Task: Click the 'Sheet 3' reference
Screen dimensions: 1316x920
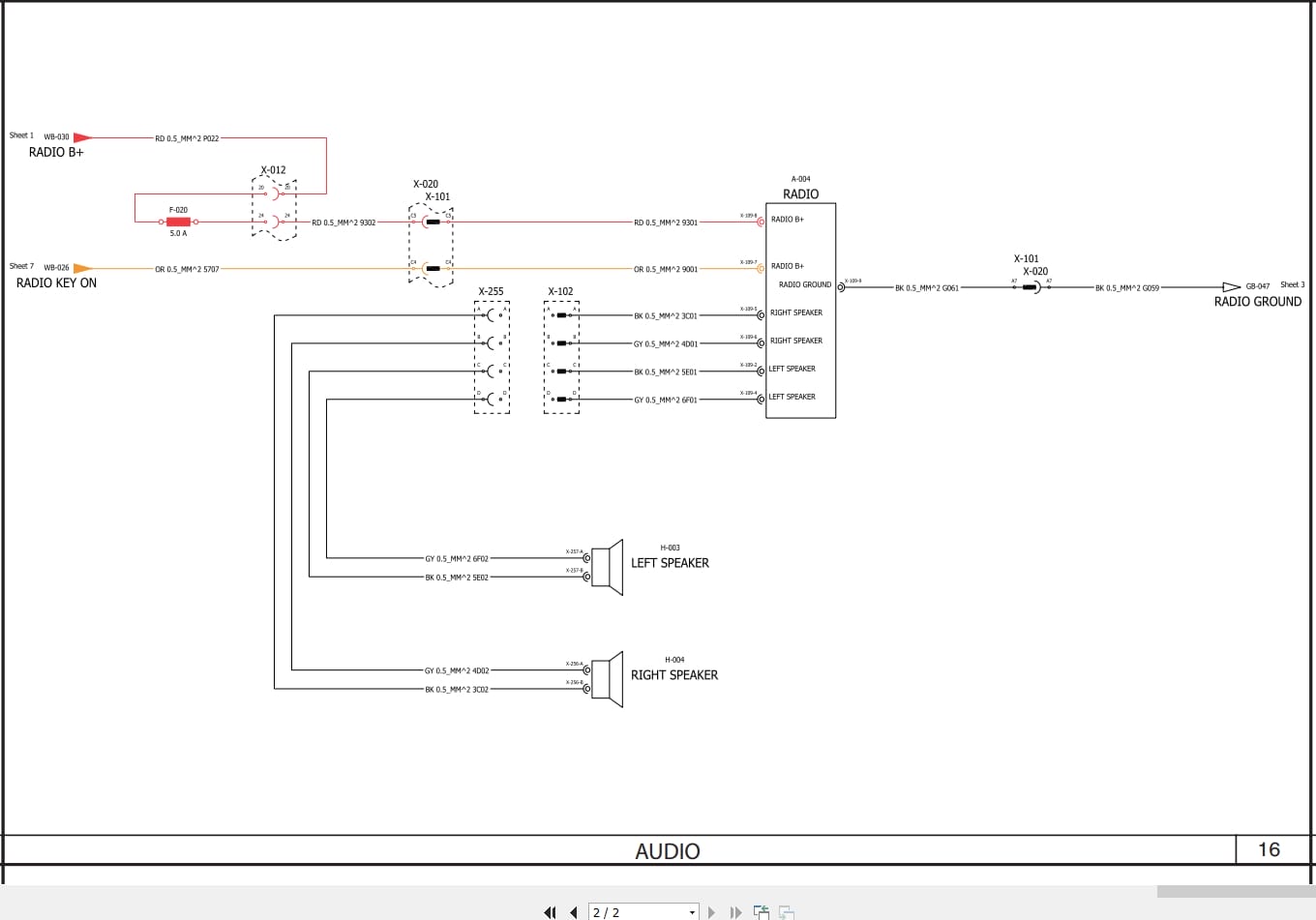Action: pyautogui.click(x=1293, y=284)
